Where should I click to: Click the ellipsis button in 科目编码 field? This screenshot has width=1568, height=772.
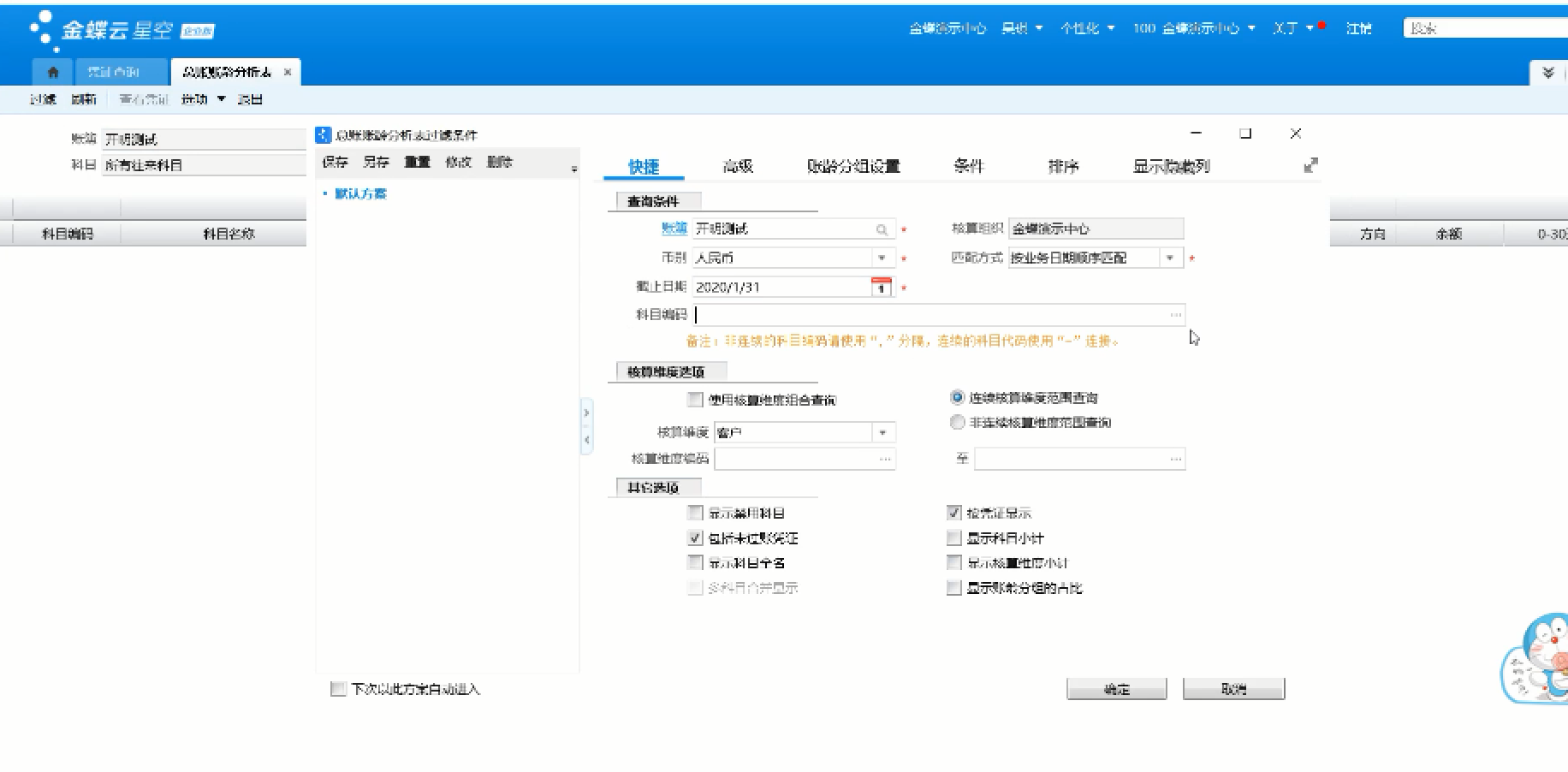click(1175, 315)
